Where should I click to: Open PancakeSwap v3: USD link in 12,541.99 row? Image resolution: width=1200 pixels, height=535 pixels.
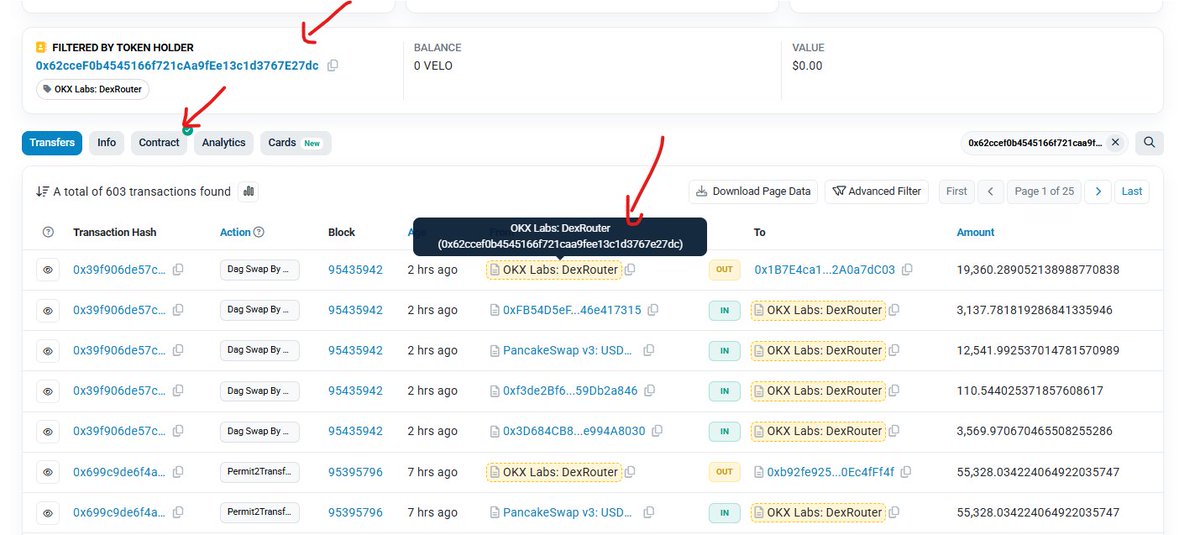(568, 351)
